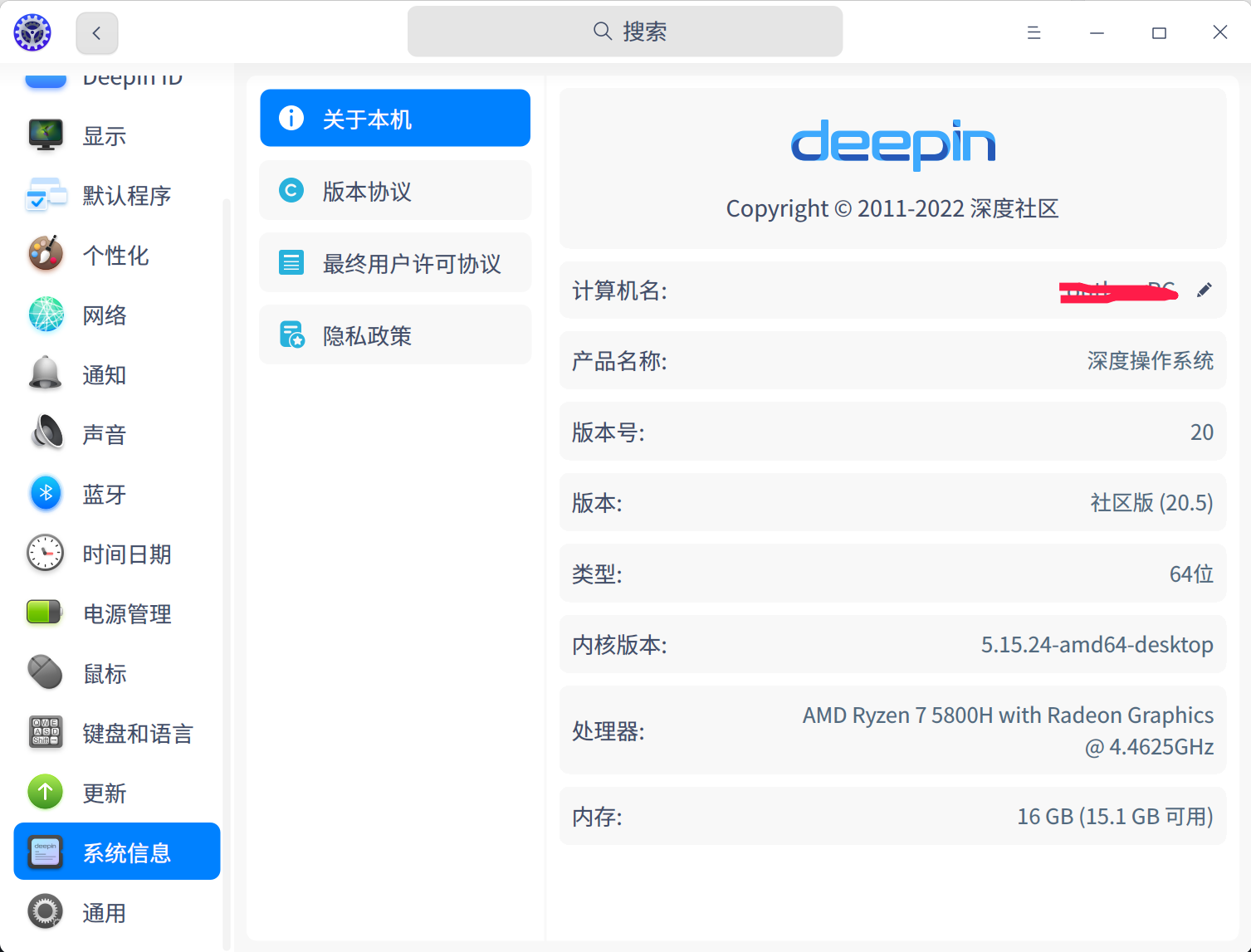This screenshot has width=1251, height=952.
Task: Select the 版本协议 section
Action: (x=394, y=190)
